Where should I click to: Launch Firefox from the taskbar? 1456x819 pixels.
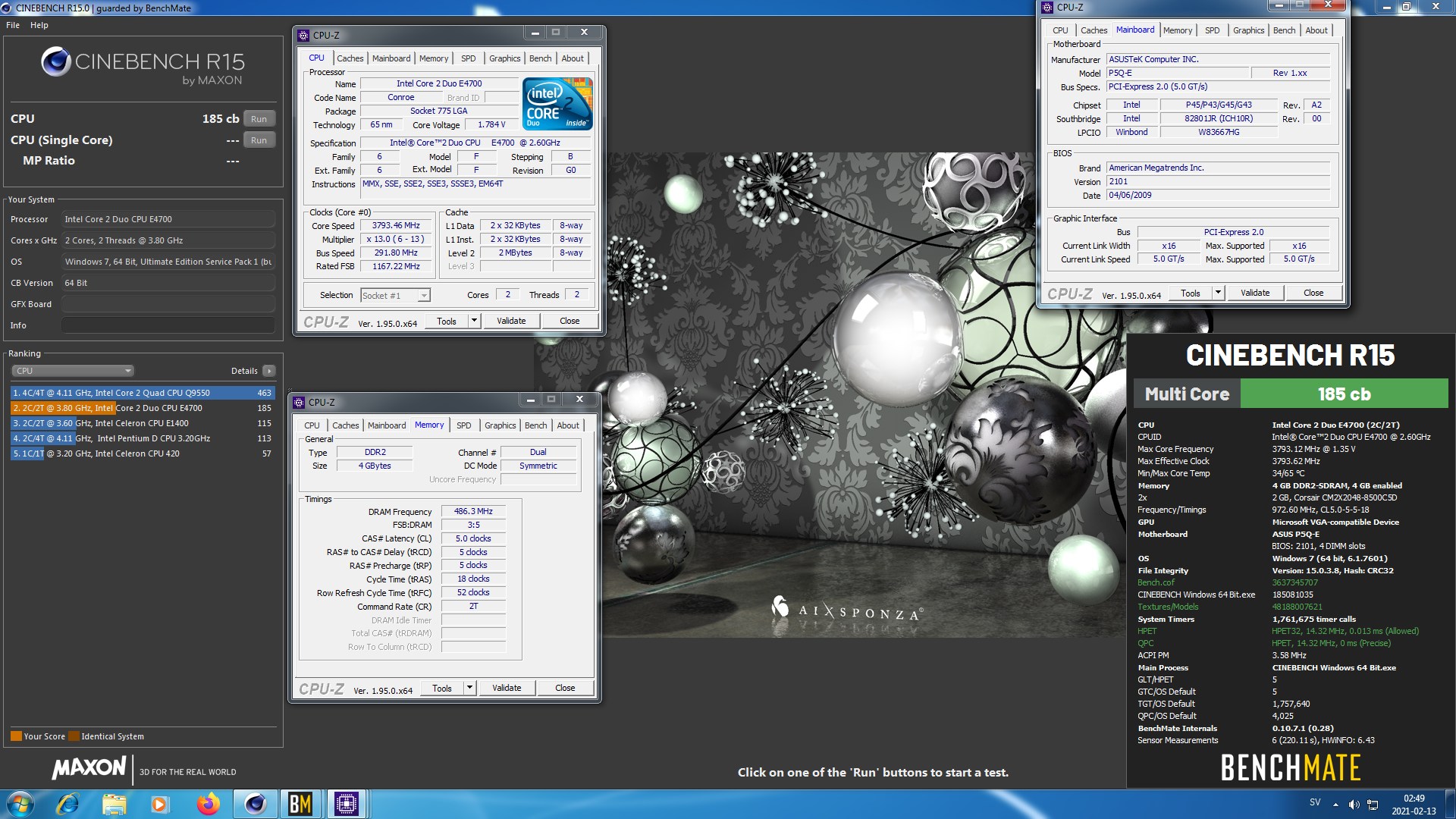pyautogui.click(x=207, y=804)
